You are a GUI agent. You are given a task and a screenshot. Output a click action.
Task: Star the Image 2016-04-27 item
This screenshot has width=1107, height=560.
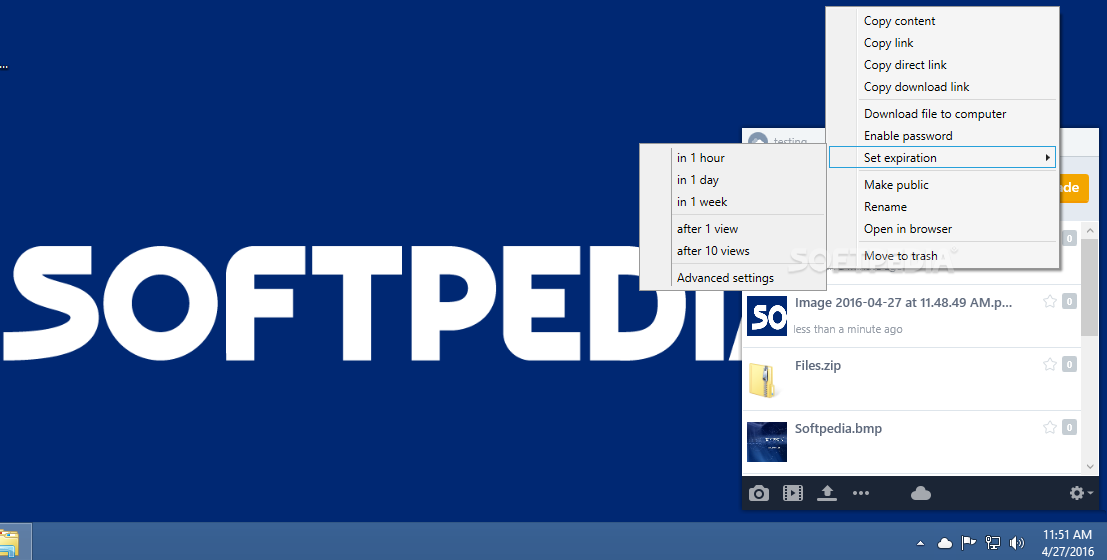[x=1050, y=302]
